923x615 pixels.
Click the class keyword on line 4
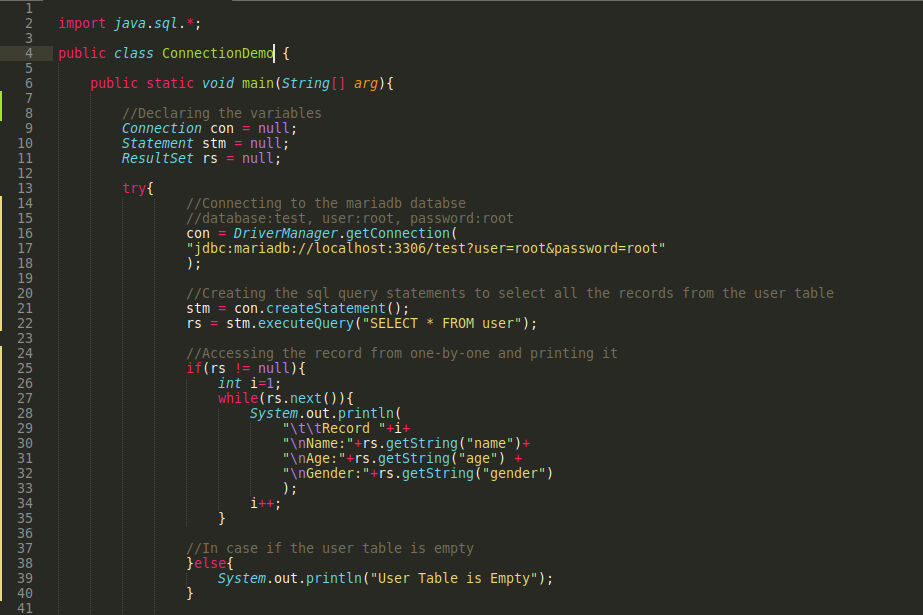click(134, 54)
